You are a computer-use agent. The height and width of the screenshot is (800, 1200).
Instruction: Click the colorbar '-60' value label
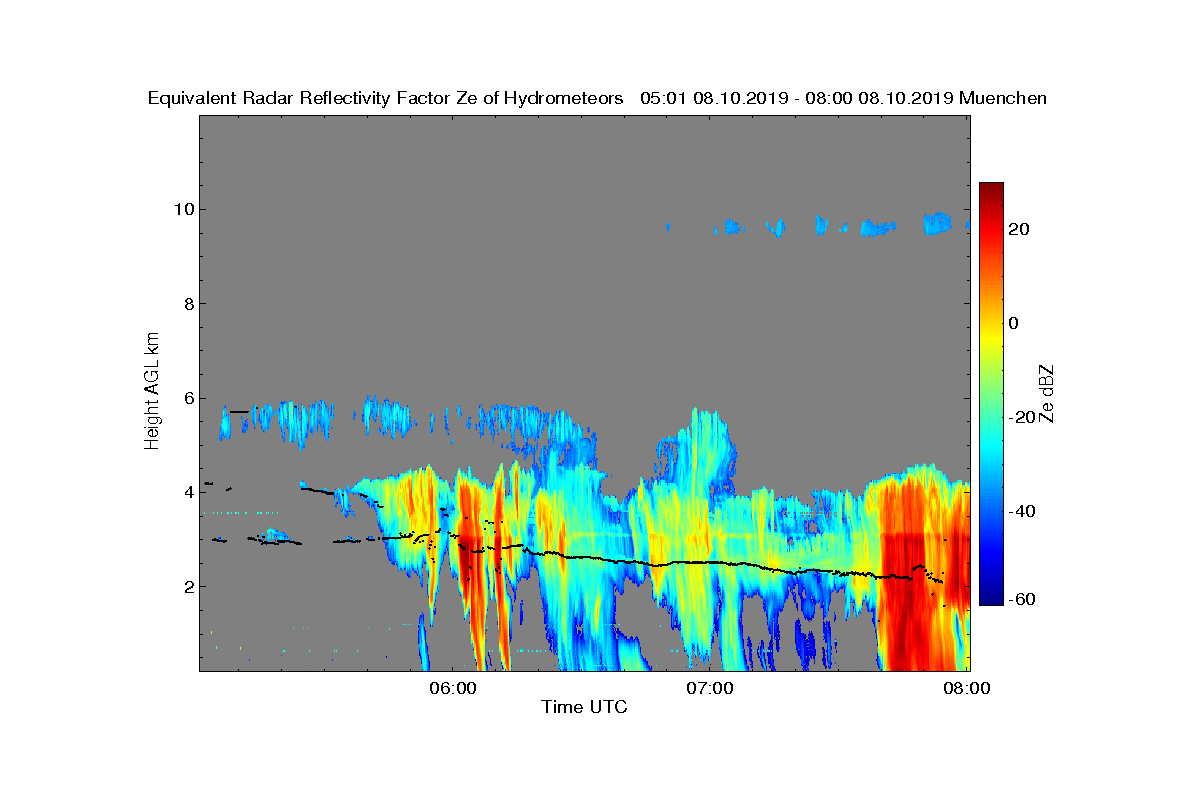pyautogui.click(x=1022, y=600)
